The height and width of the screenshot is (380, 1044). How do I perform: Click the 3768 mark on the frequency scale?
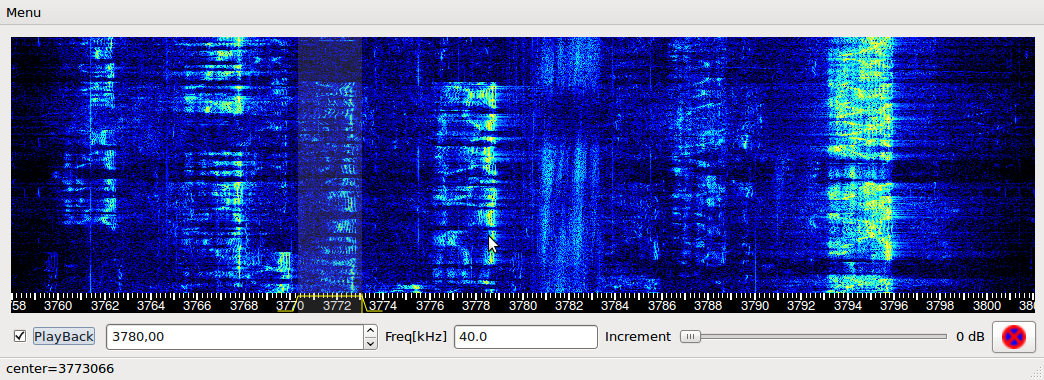click(x=244, y=305)
